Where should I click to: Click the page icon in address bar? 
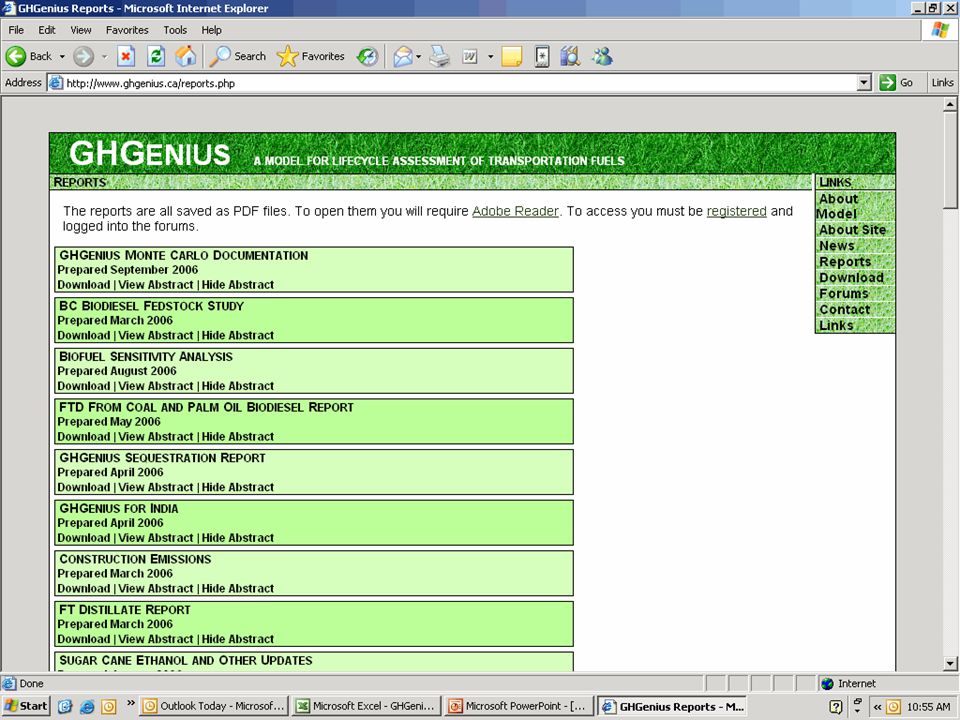[56, 83]
